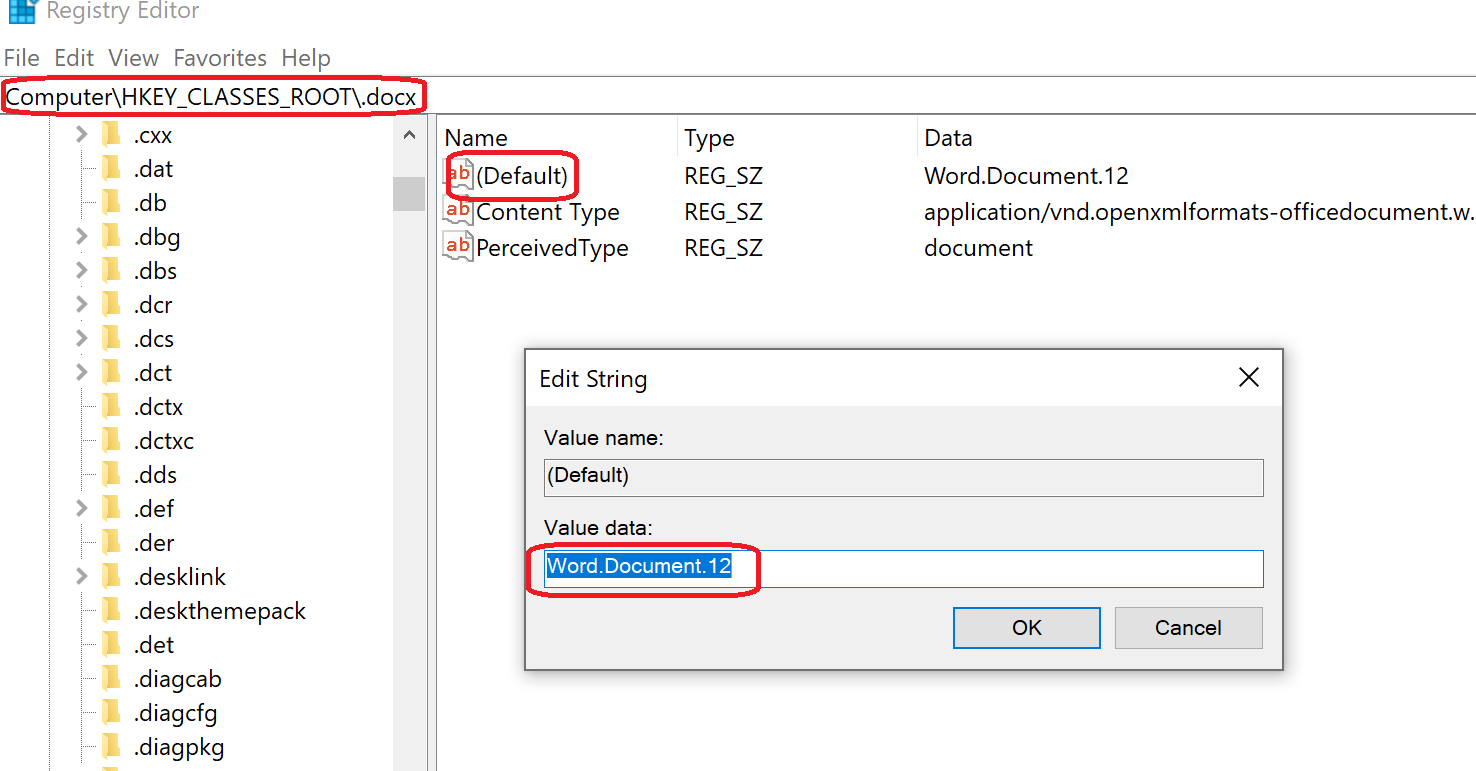Expand the .dbs key
This screenshot has width=1476, height=771.
(x=82, y=271)
